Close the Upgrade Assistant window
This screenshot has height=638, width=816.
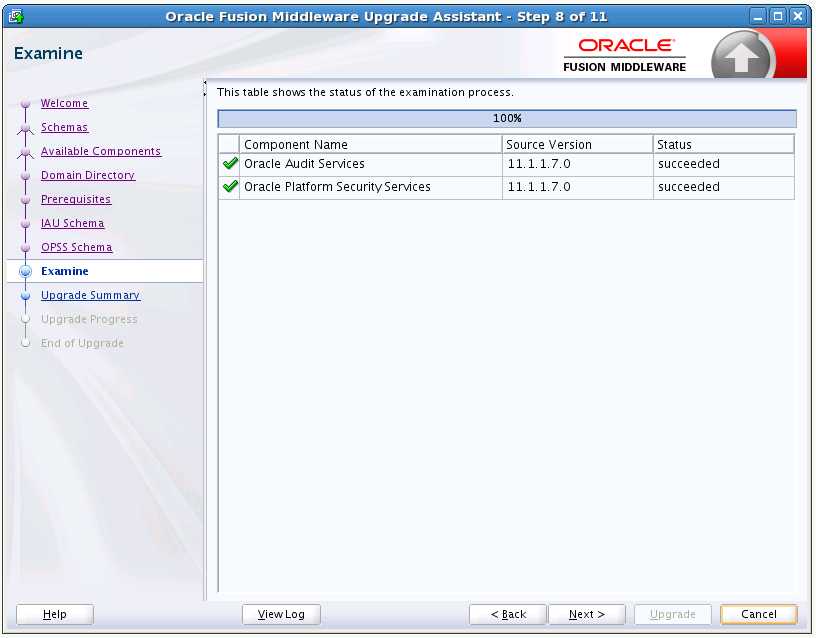[x=798, y=17]
